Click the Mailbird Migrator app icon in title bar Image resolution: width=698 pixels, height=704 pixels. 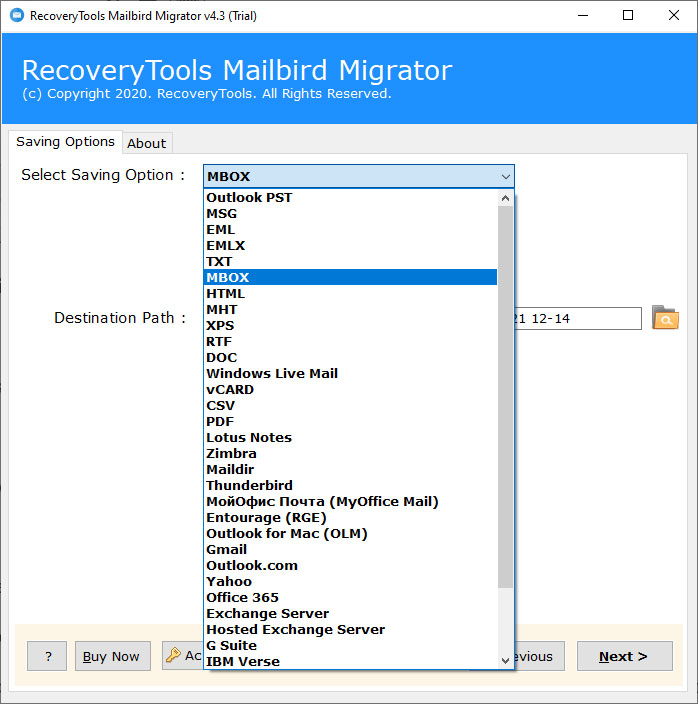17,16
